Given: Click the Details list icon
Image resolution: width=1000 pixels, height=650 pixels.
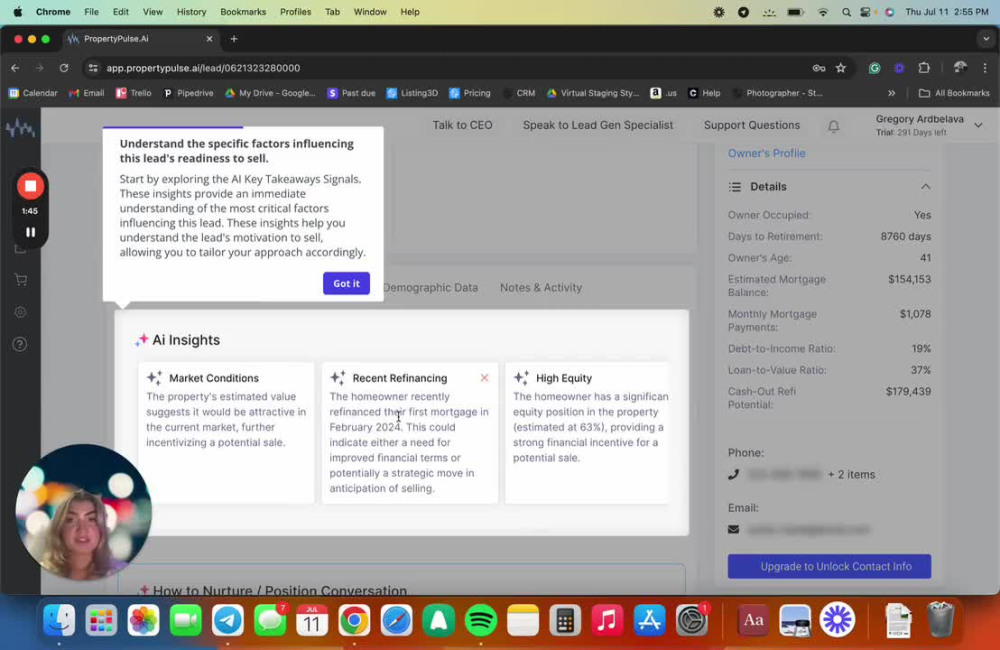Looking at the screenshot, I should 735,187.
